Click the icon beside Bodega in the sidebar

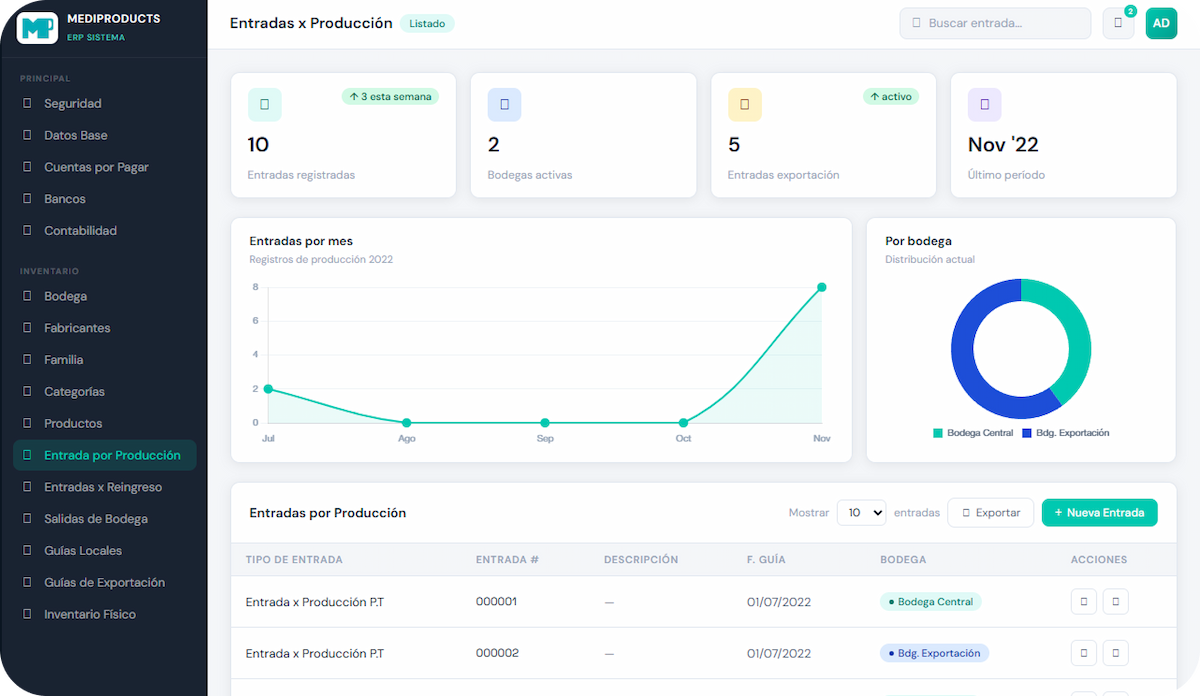click(27, 296)
